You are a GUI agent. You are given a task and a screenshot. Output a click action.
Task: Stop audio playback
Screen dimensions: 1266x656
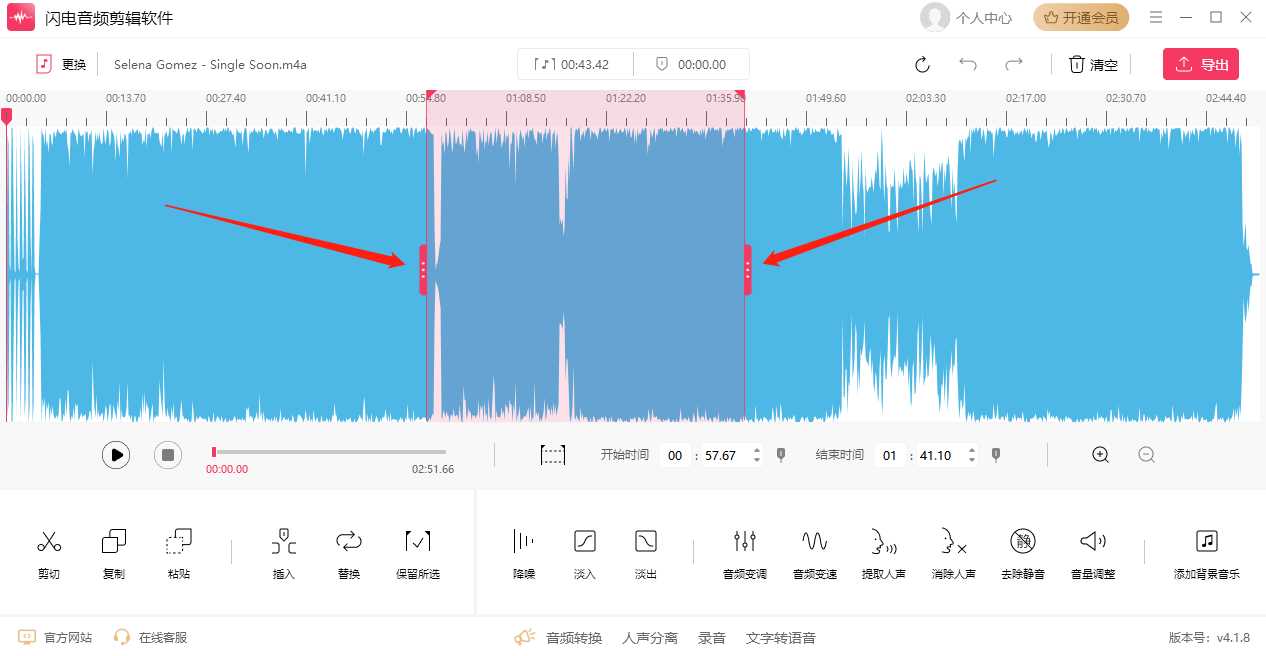tap(168, 455)
